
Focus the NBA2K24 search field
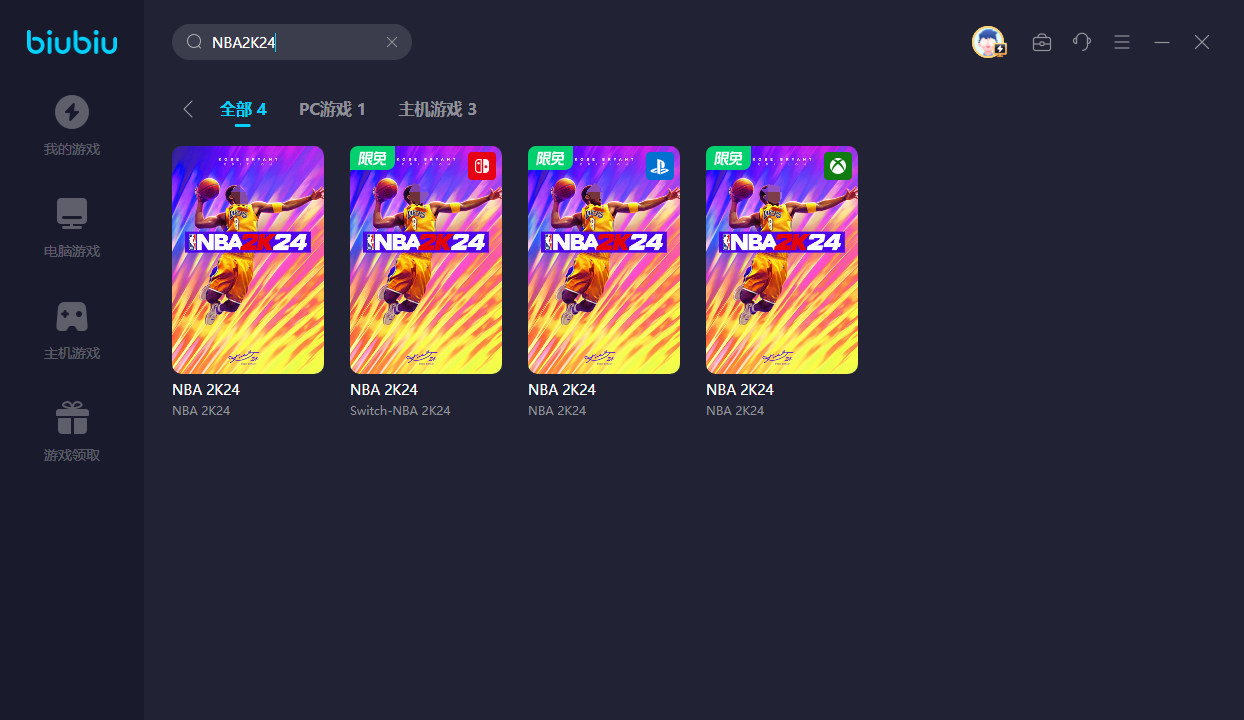point(292,42)
